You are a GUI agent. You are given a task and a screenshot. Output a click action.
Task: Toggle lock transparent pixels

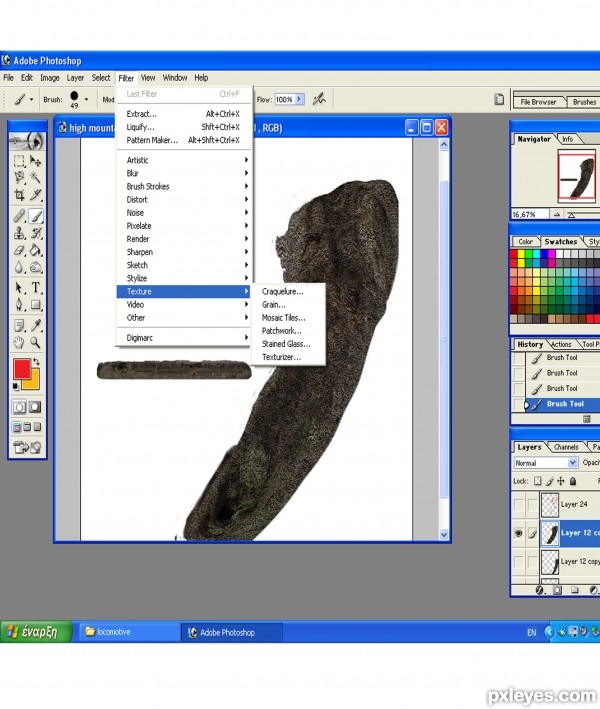[x=538, y=481]
